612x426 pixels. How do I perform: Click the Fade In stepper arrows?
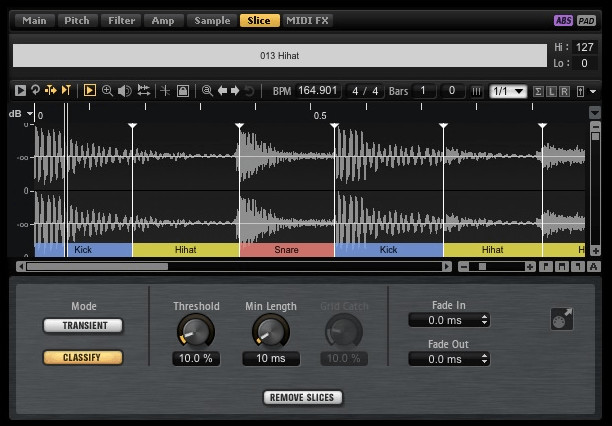[x=484, y=320]
